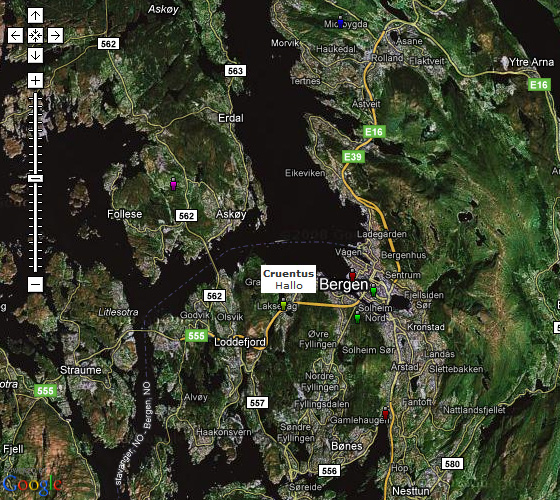Click the 562 road shield near Godvik
The image size is (560, 500).
click(x=214, y=296)
